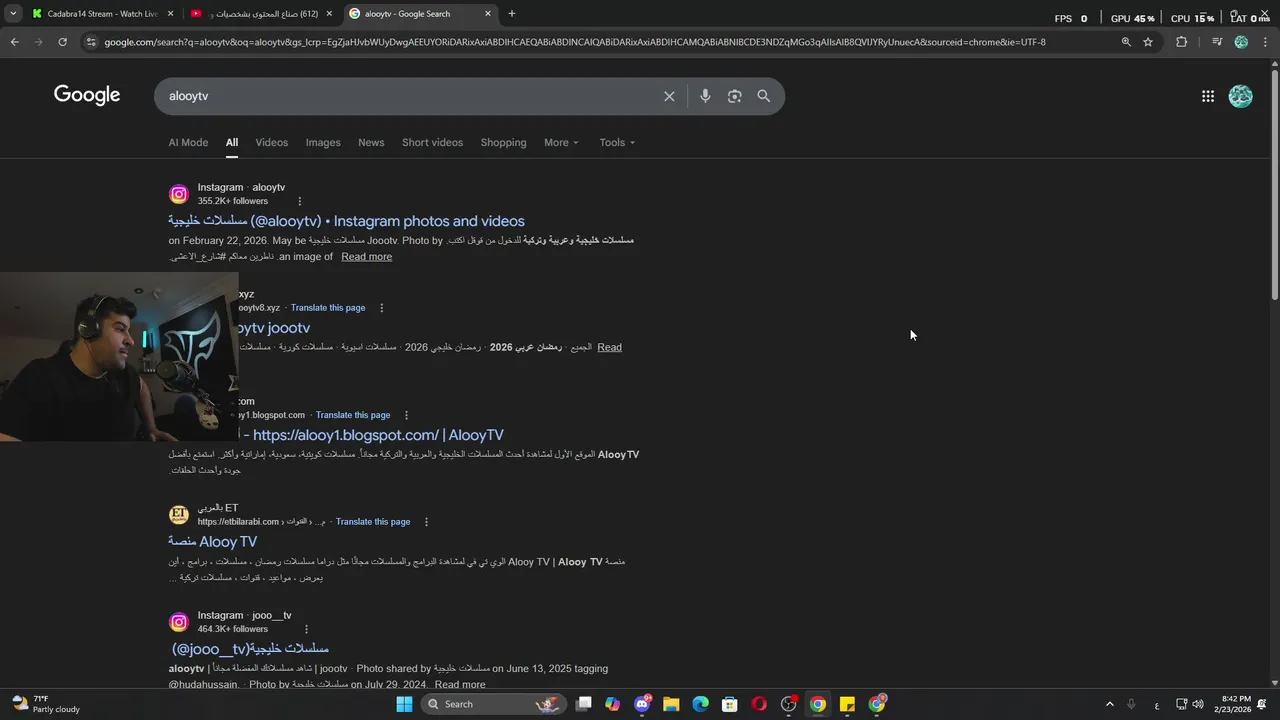
Task: Open options for alooytv Instagram result
Action: pyautogui.click(x=299, y=201)
